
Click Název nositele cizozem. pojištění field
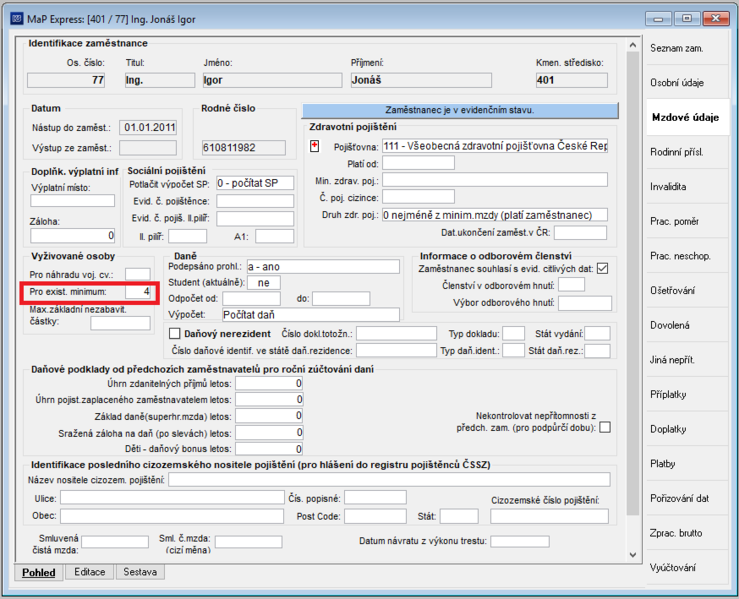[x=389, y=480]
